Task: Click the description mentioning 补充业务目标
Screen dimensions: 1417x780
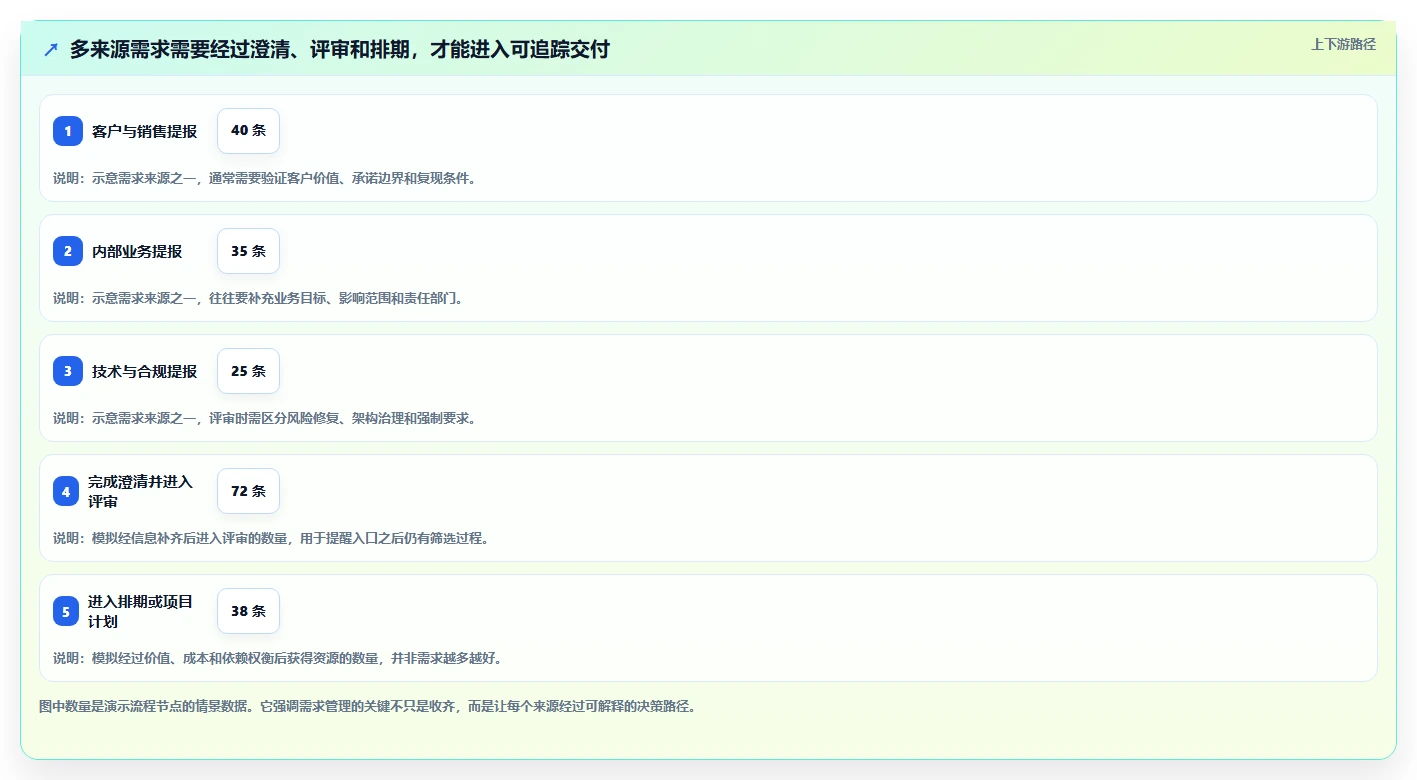Action: [x=259, y=298]
